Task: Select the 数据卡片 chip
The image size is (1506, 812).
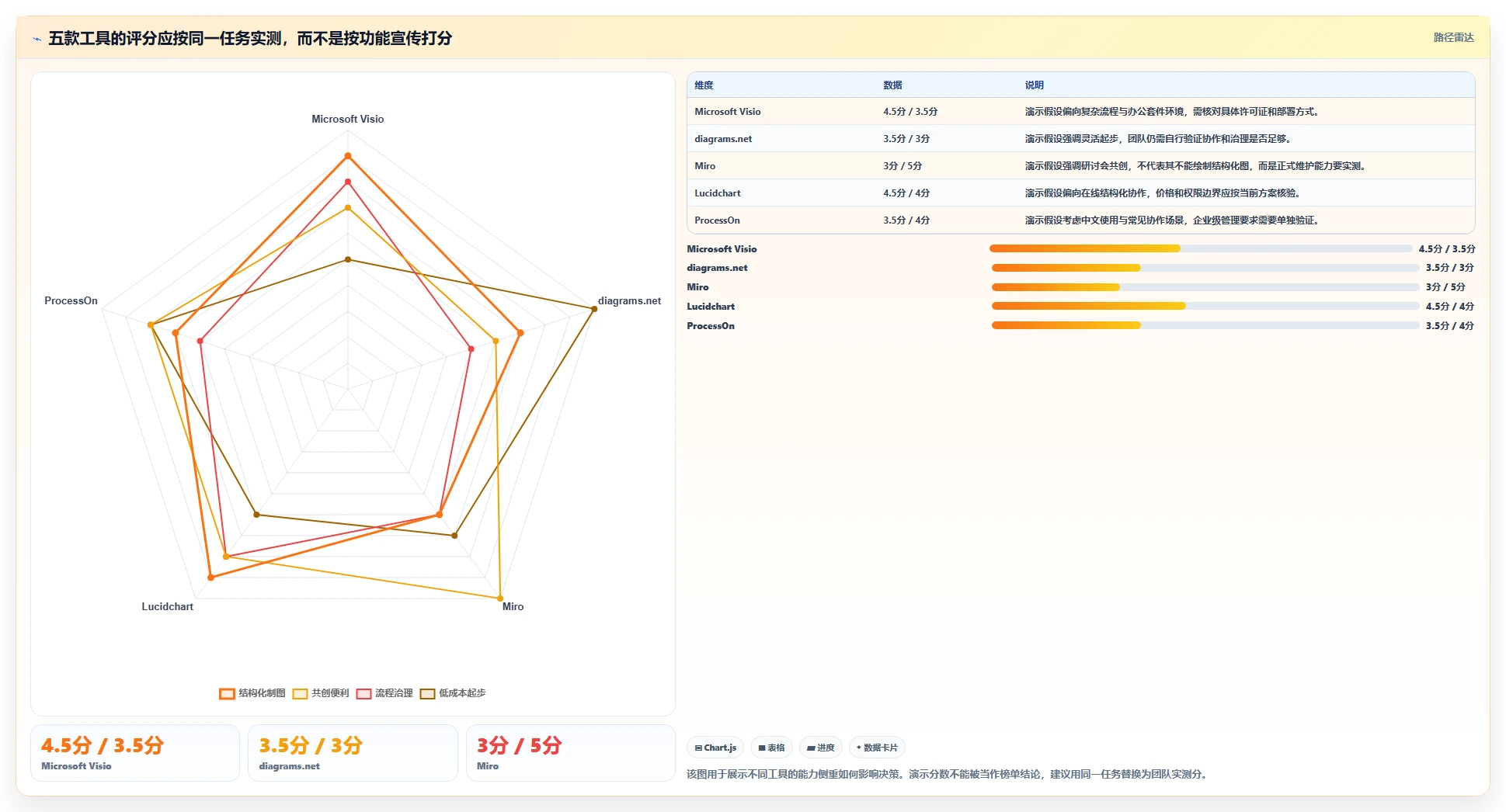Action: [877, 748]
